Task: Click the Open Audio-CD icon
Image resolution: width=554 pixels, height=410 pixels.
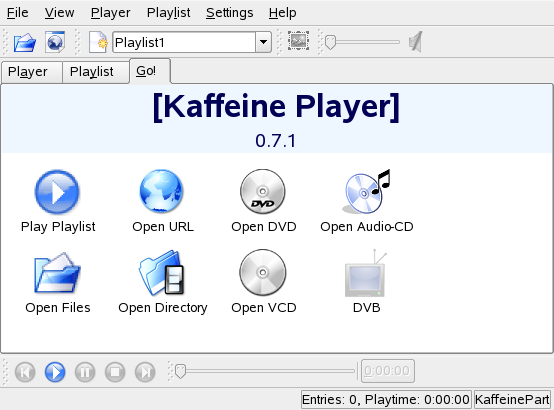Action: pyautogui.click(x=367, y=191)
